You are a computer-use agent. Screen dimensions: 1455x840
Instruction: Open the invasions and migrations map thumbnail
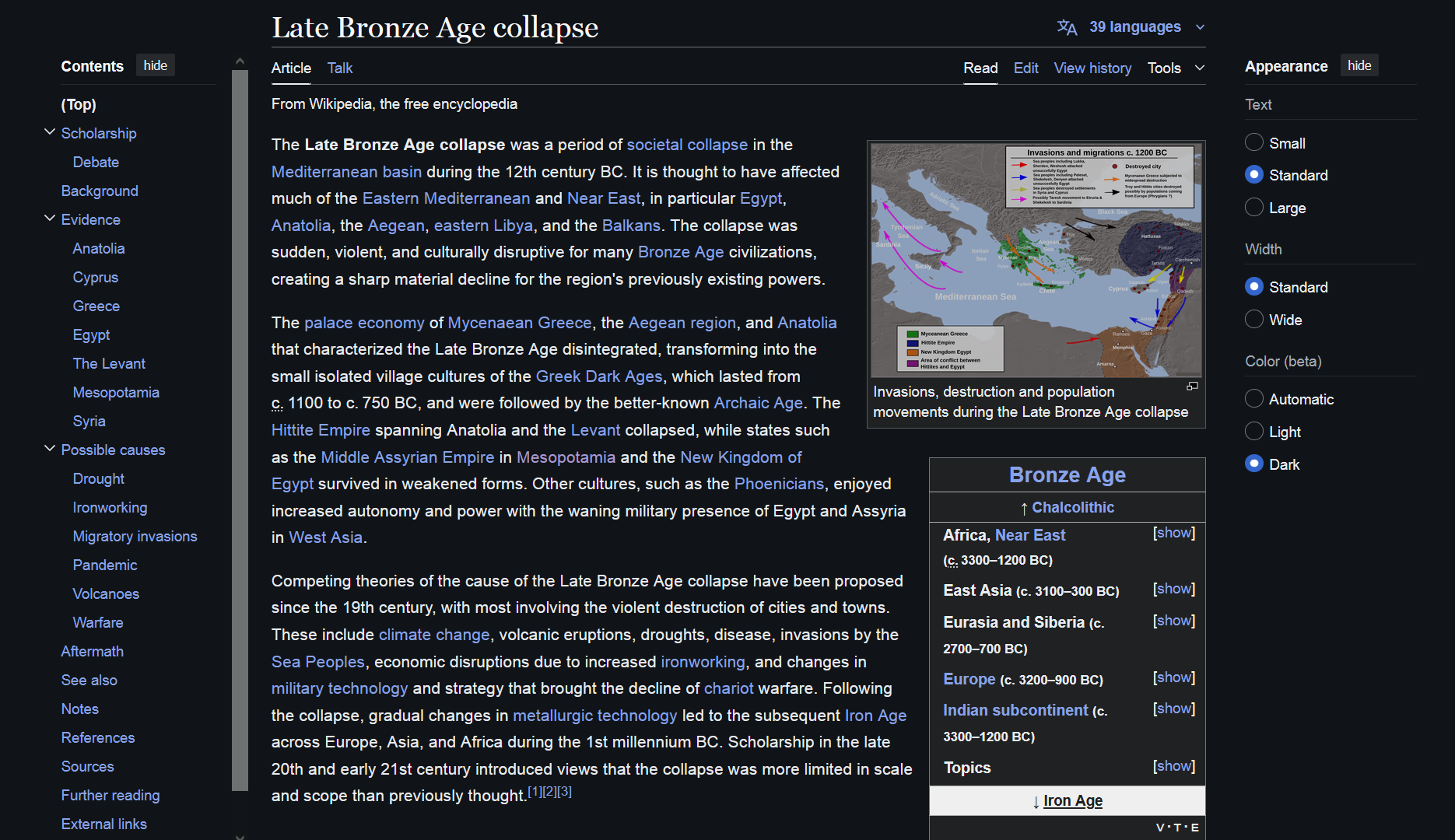[x=1036, y=260]
